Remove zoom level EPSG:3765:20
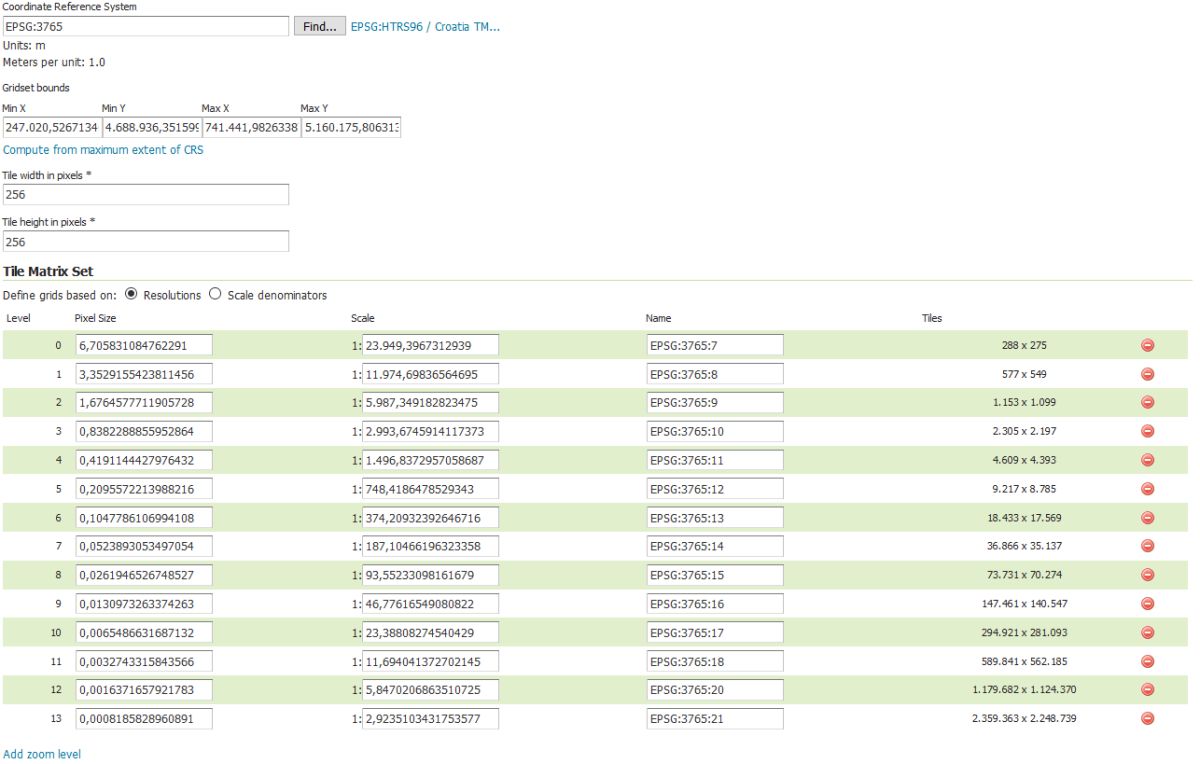 1147,689
